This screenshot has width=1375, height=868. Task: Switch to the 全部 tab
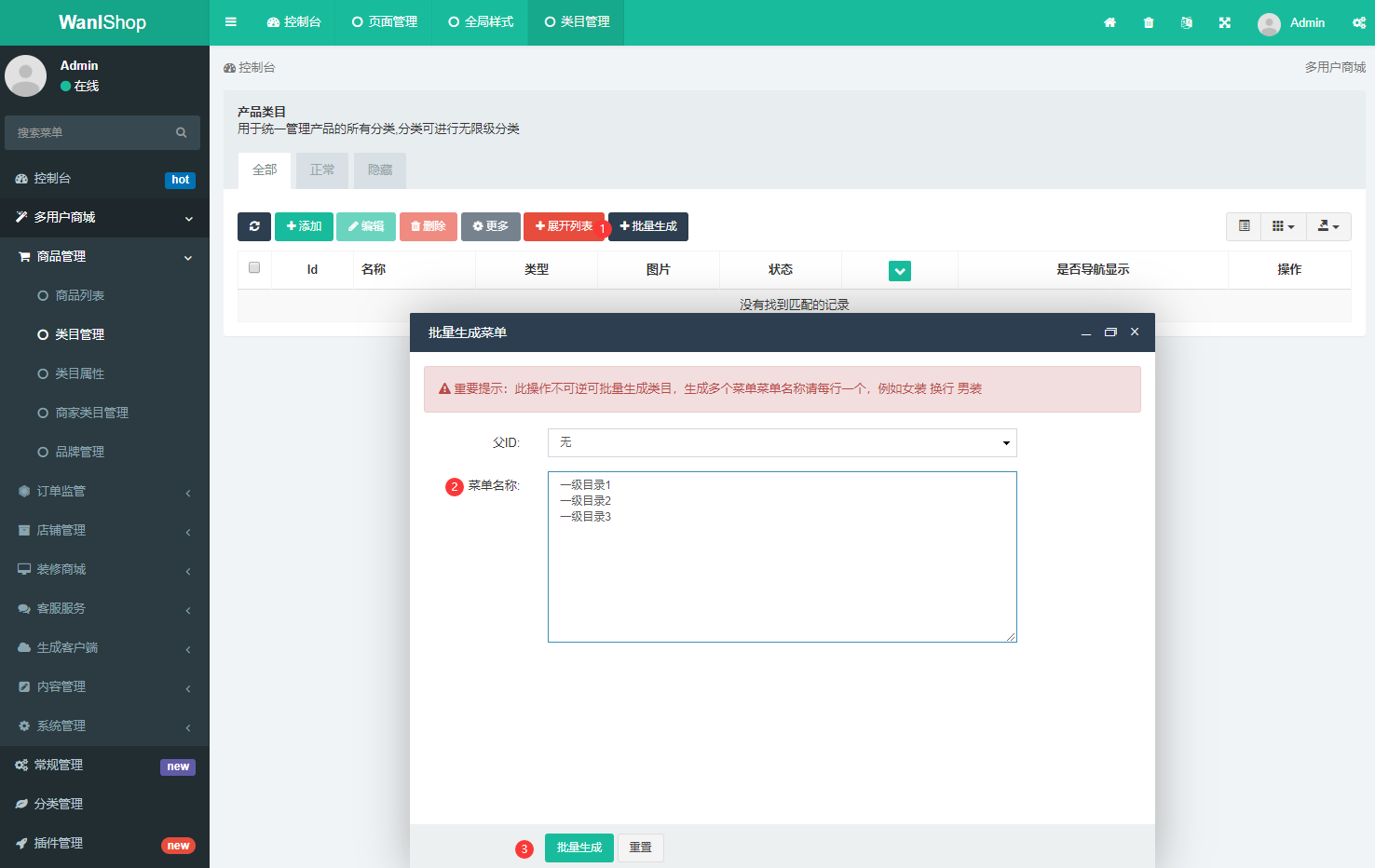click(x=265, y=170)
